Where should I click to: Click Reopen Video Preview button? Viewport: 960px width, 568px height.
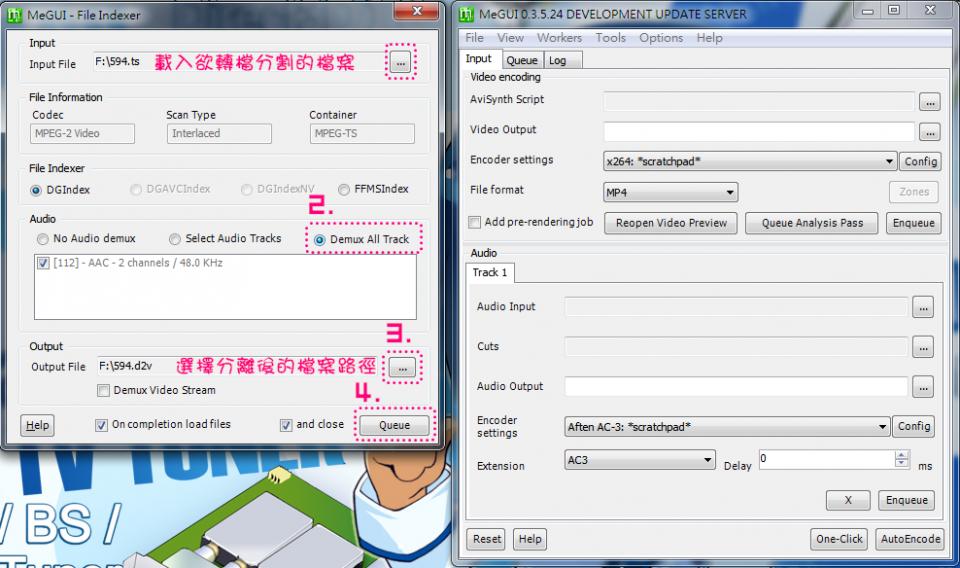click(x=671, y=223)
